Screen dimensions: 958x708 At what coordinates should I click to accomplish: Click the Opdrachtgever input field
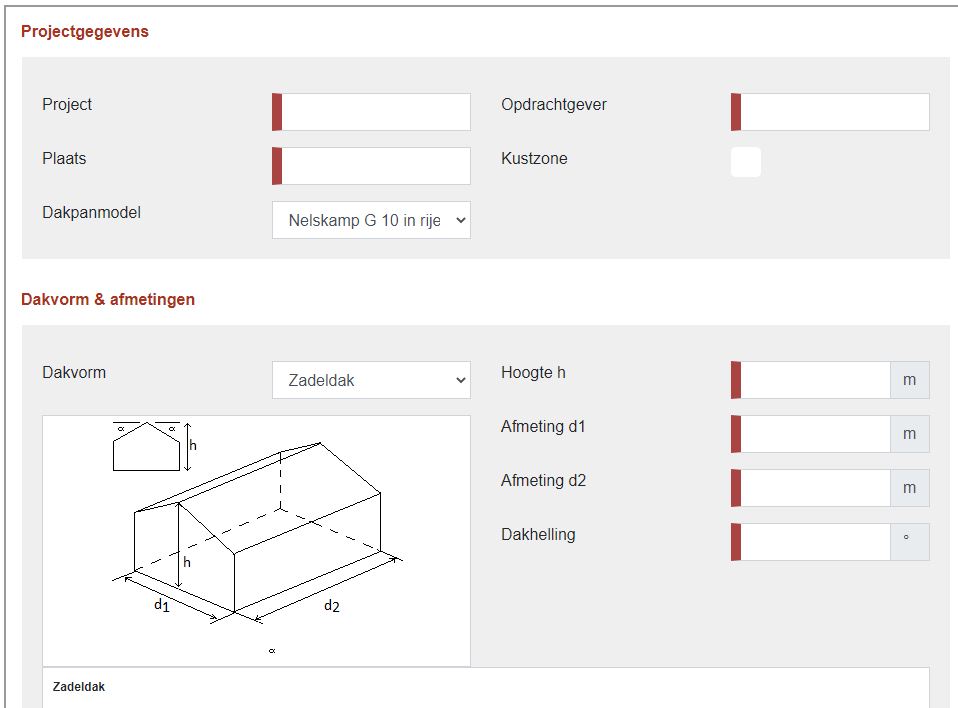(x=834, y=112)
